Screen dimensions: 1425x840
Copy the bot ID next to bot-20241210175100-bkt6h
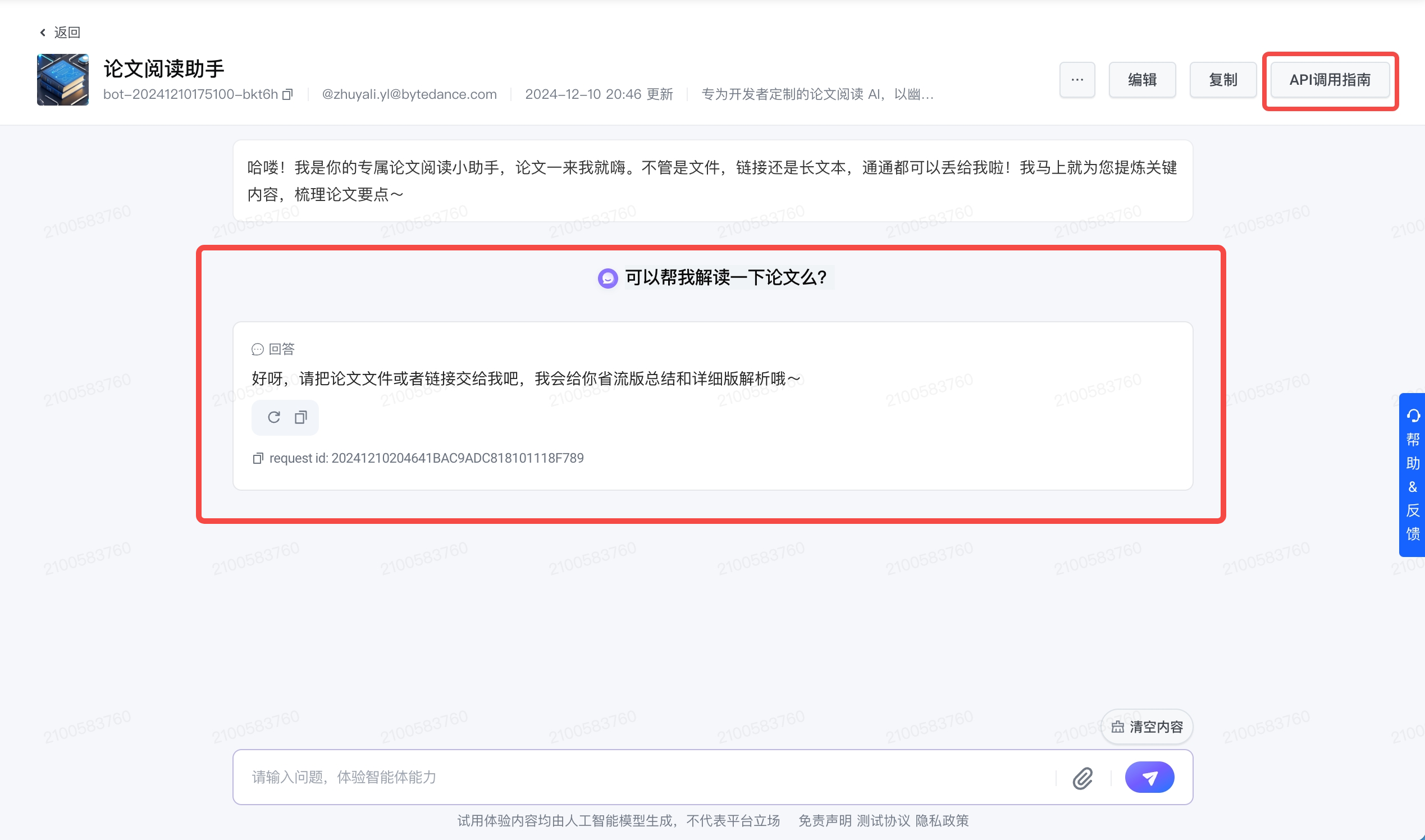tap(287, 94)
